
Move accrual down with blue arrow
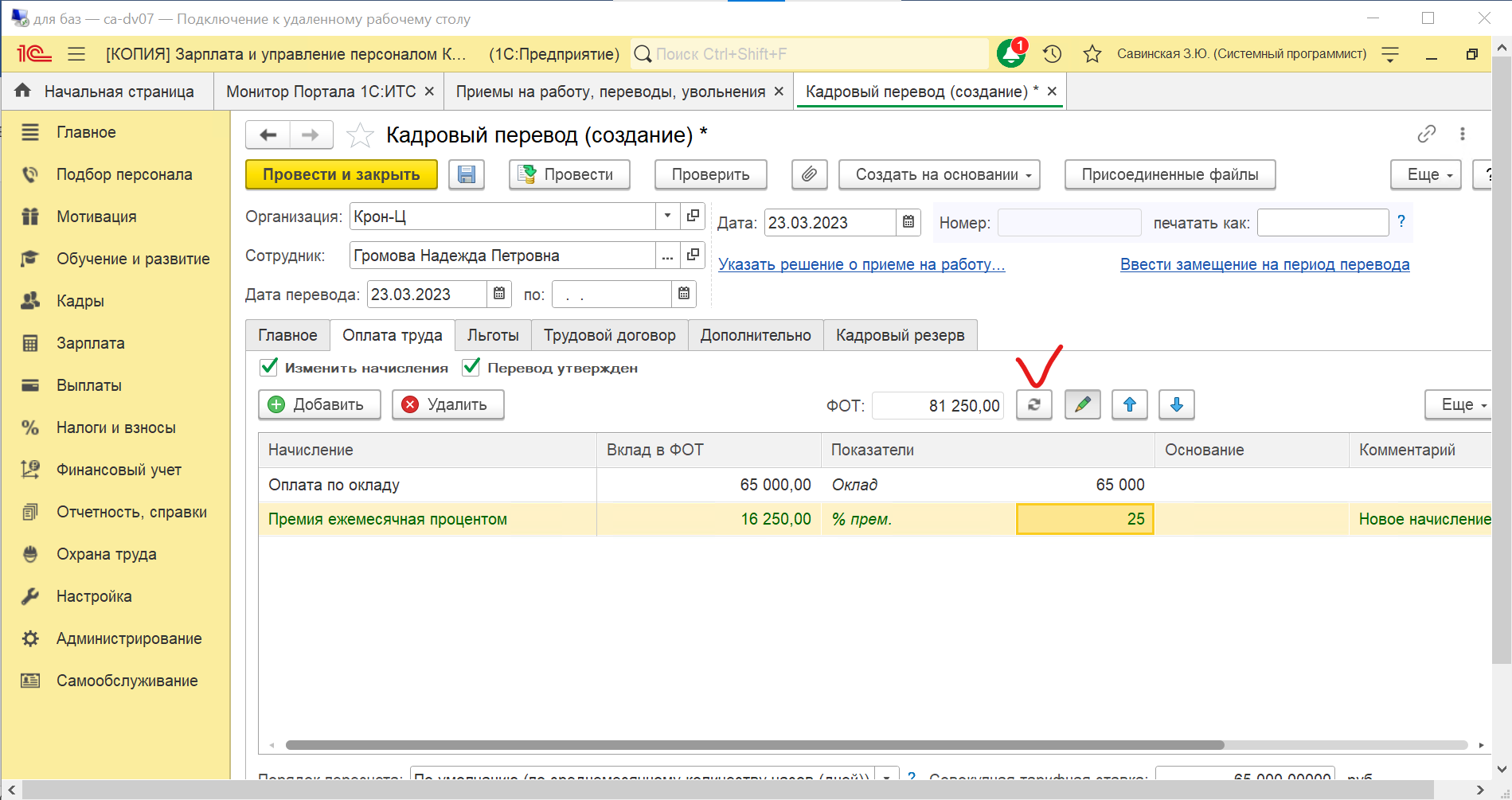tap(1176, 404)
